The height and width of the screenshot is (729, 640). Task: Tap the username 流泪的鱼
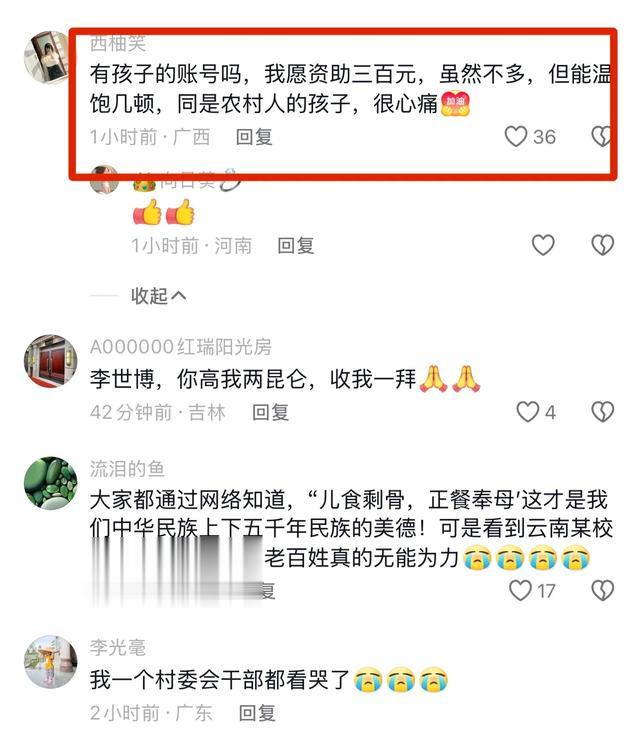(x=127, y=469)
